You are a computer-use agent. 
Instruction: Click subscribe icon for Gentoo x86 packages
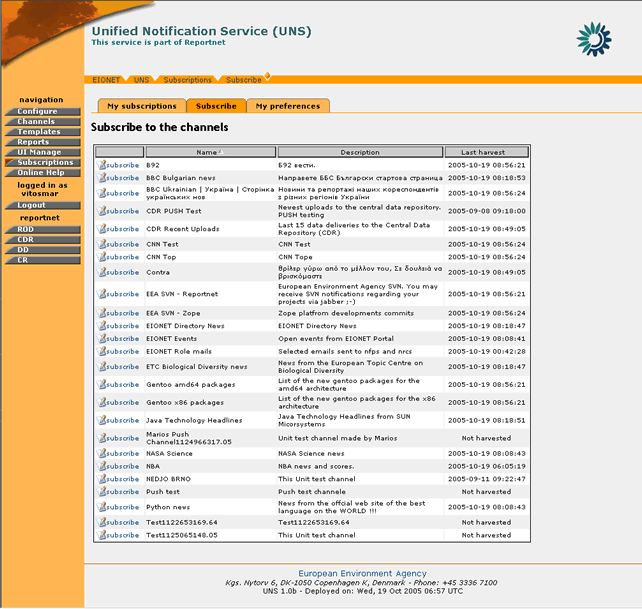click(x=102, y=402)
